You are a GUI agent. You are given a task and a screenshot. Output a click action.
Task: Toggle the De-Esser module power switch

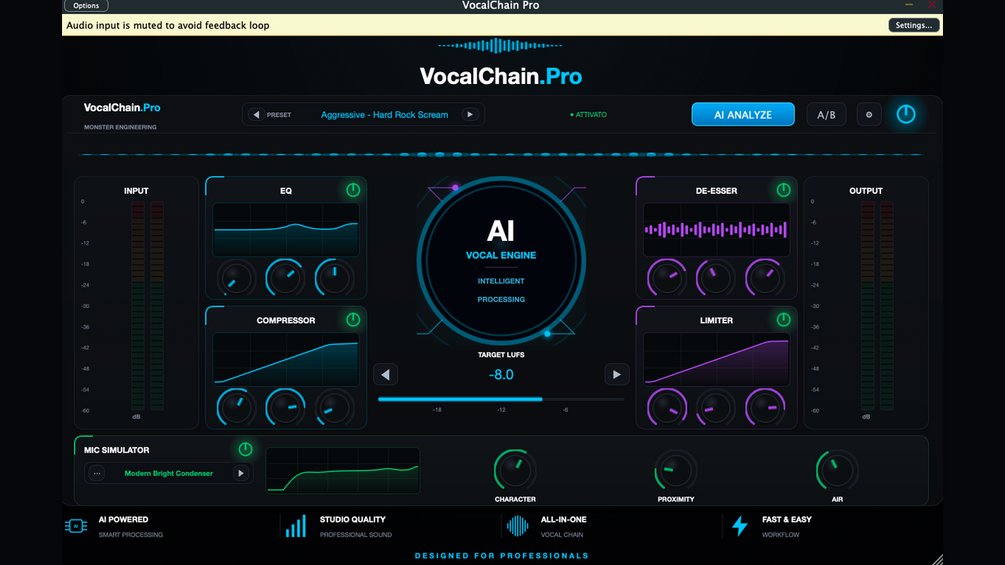(x=783, y=190)
